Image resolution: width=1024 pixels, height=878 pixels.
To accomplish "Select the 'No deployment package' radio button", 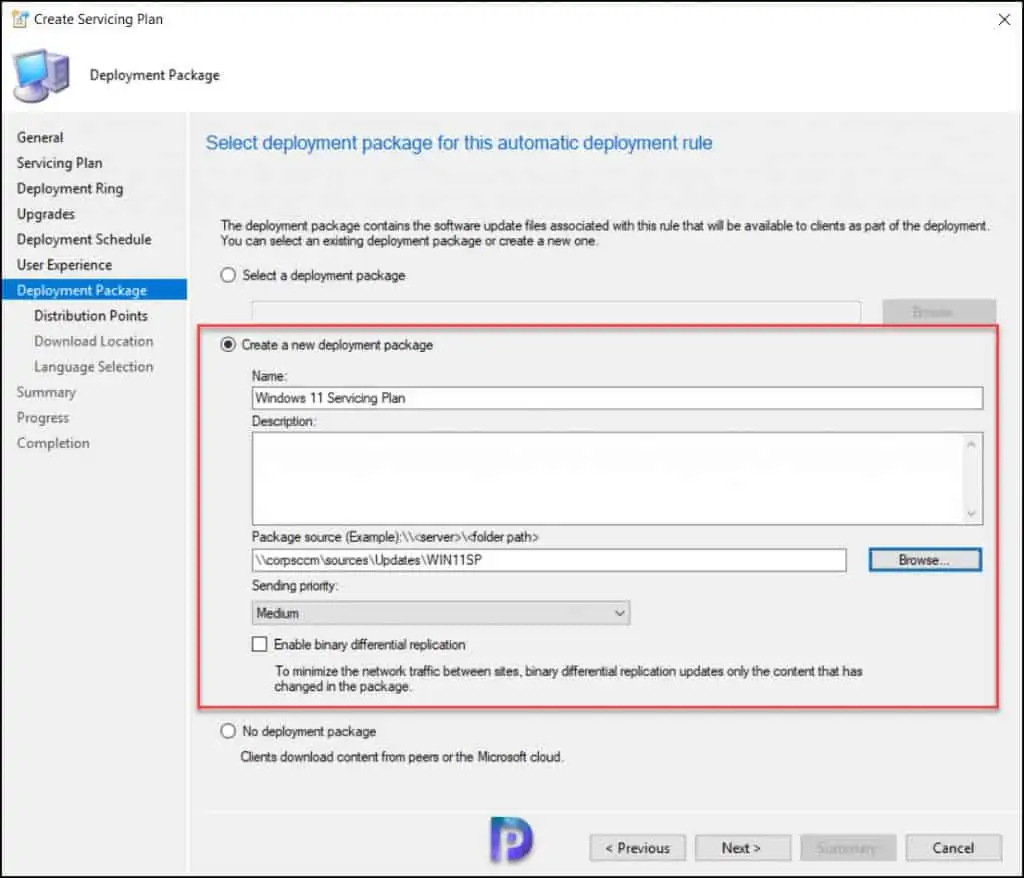I will pos(228,731).
